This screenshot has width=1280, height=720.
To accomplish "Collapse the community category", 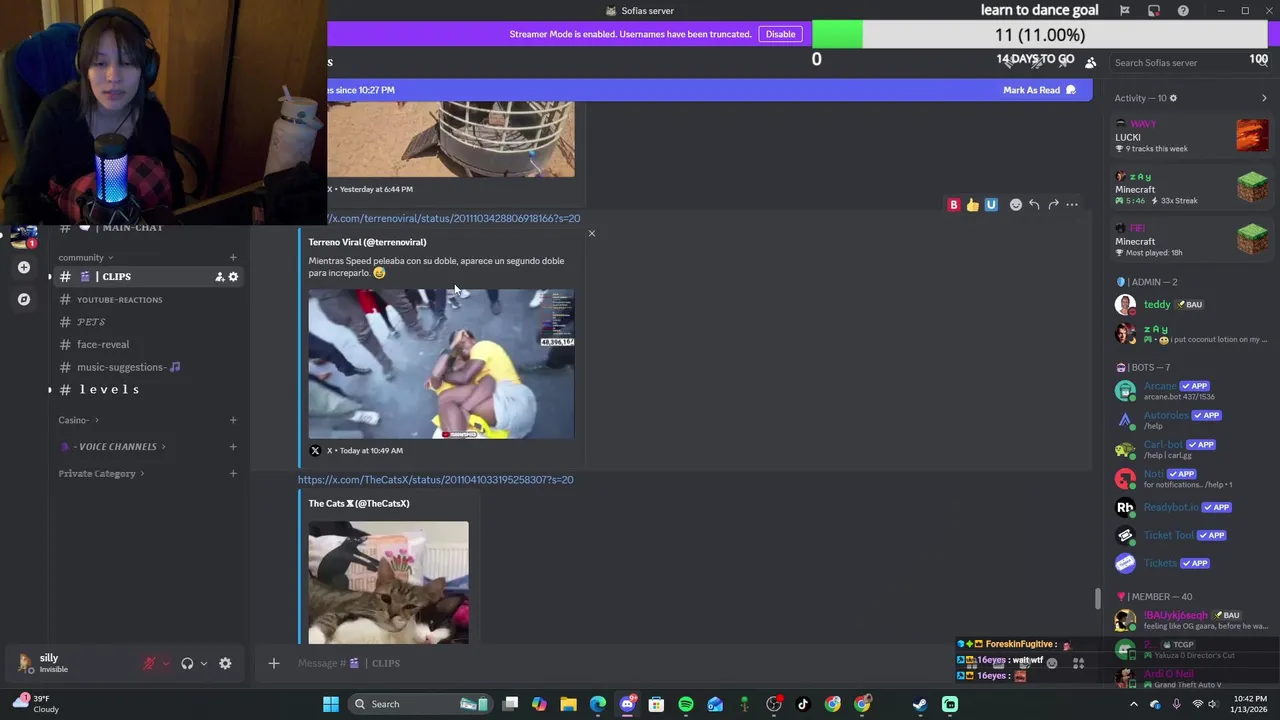I will click(85, 258).
